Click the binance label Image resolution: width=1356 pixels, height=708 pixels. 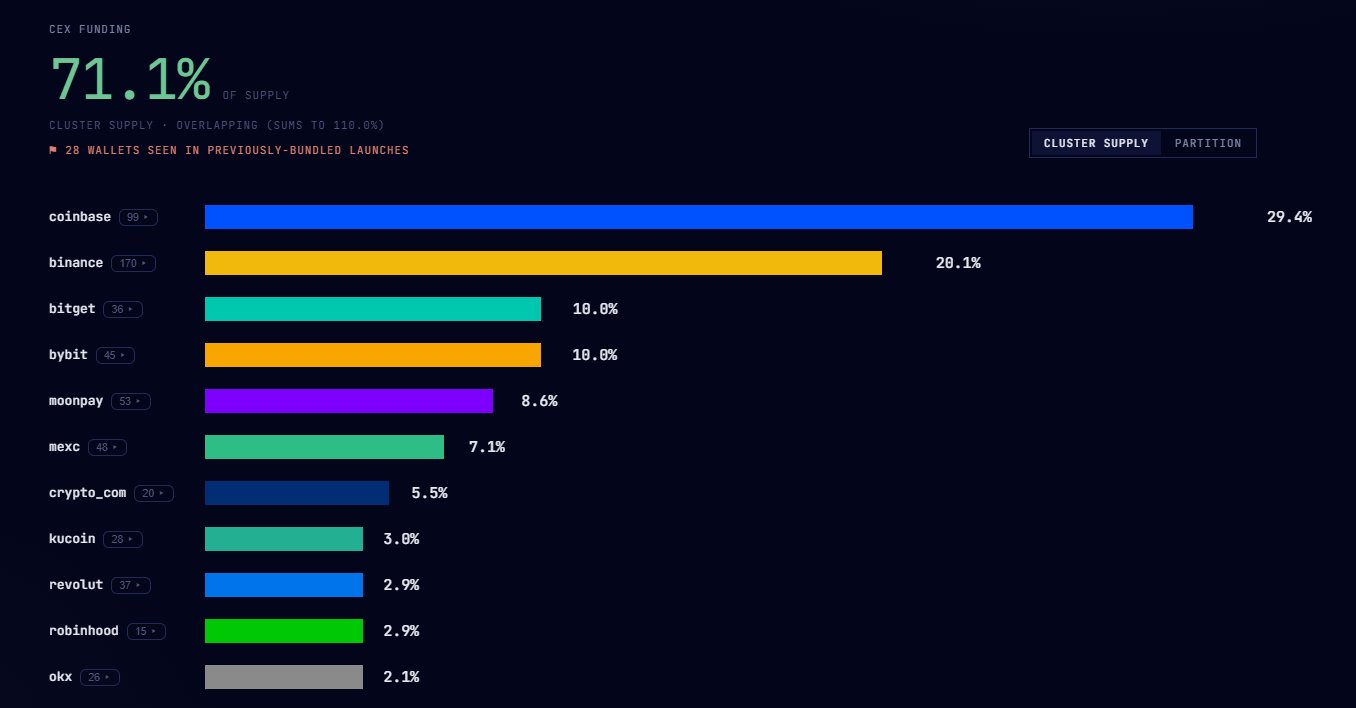tap(76, 263)
